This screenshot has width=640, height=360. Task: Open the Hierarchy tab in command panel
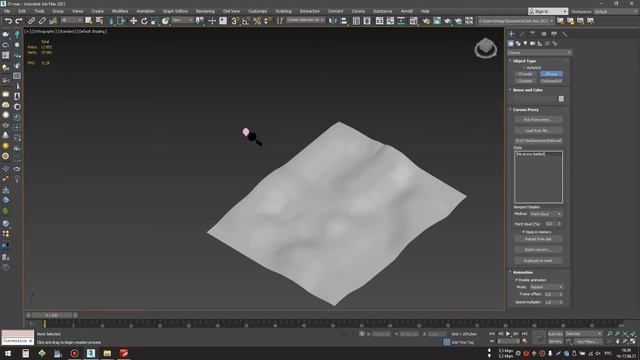pos(533,34)
